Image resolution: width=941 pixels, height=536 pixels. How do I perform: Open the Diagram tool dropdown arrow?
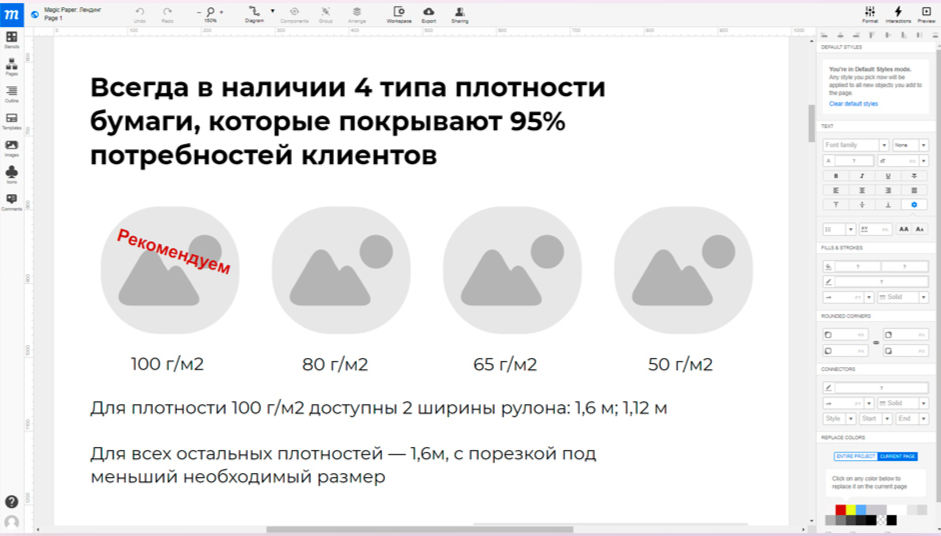point(272,11)
